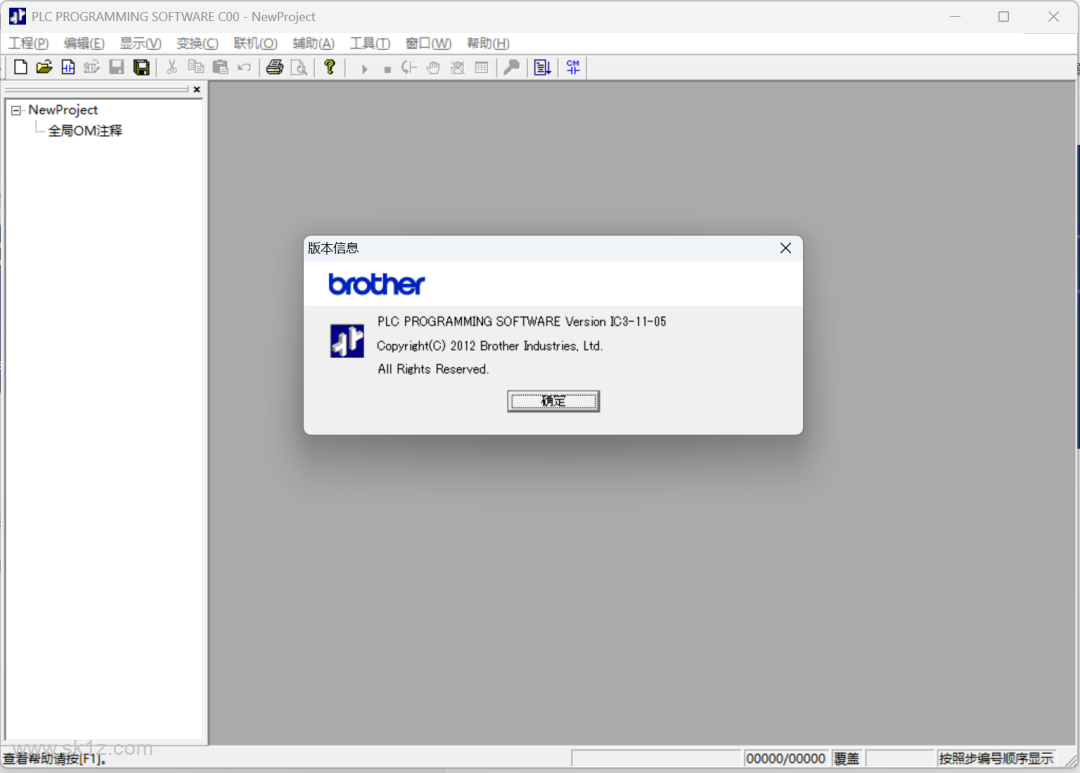Screen dimensions: 1080x773
Task: Close the 版本信息 dialog with the X
Action: [785, 248]
